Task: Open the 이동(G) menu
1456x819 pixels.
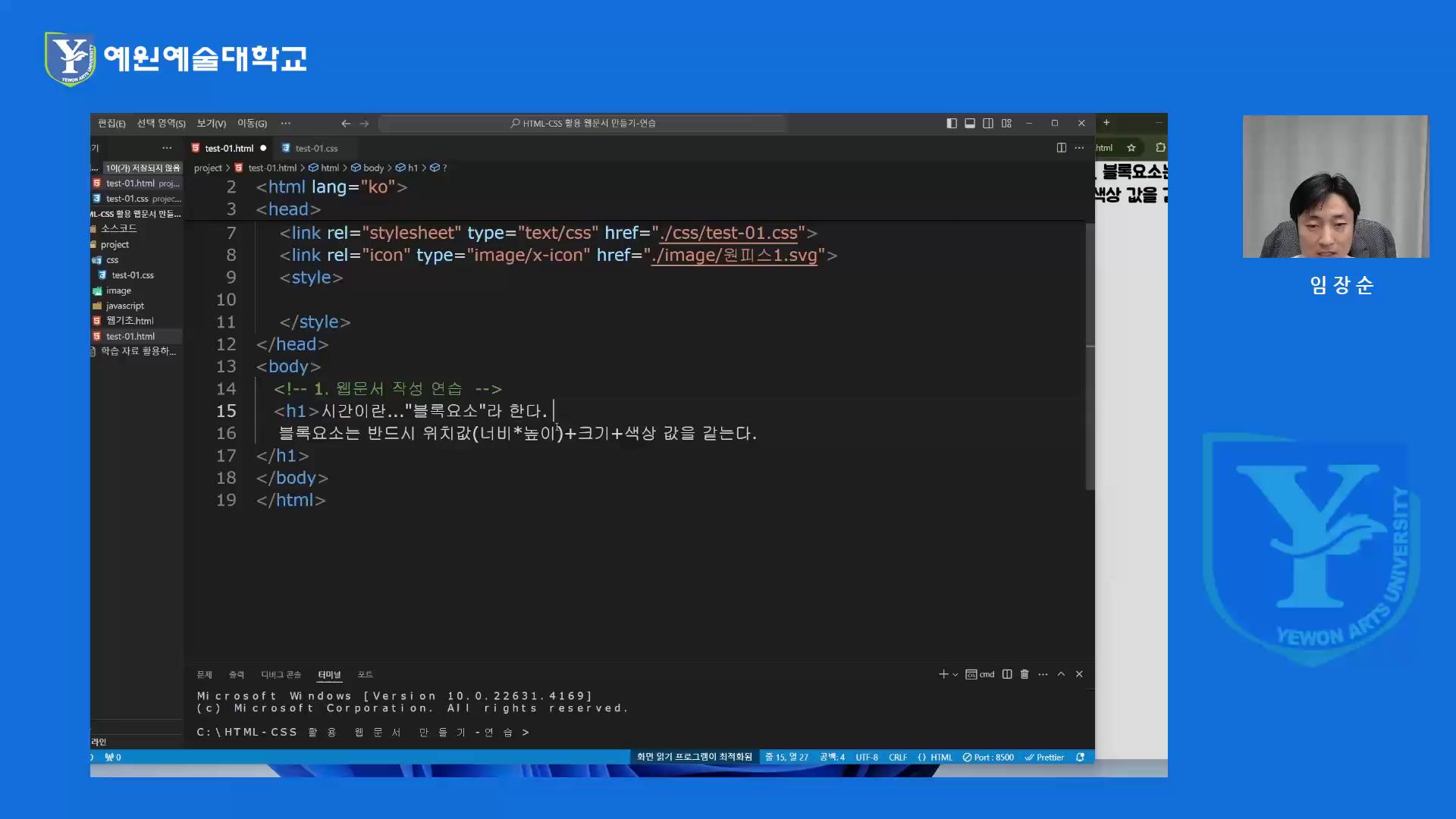Action: [252, 123]
